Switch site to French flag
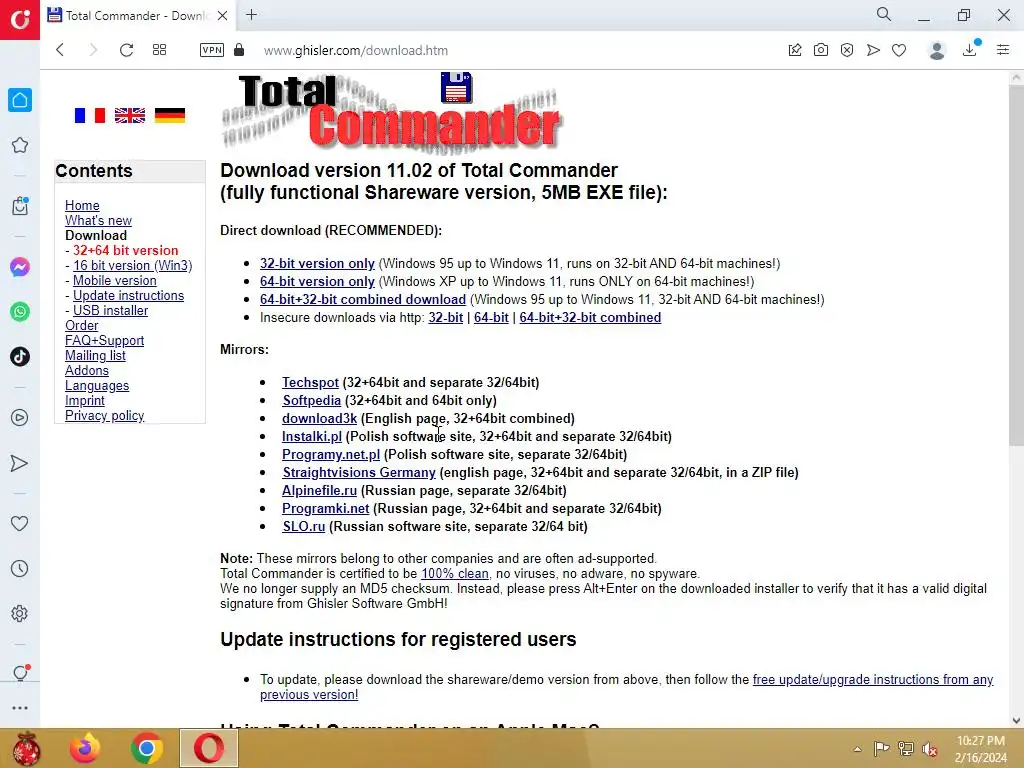 tap(89, 116)
